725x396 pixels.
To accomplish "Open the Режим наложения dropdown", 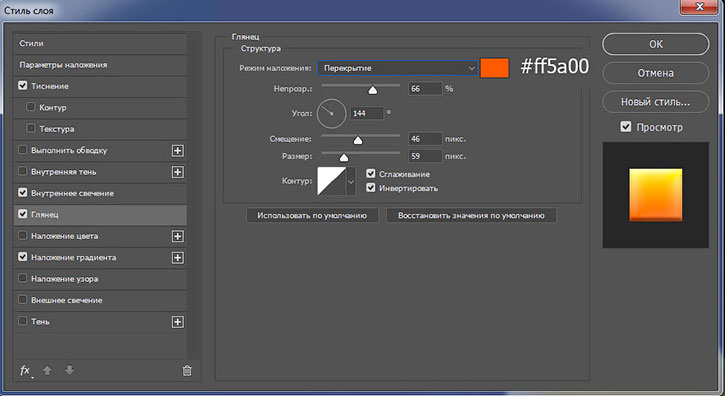I will pyautogui.click(x=397, y=68).
